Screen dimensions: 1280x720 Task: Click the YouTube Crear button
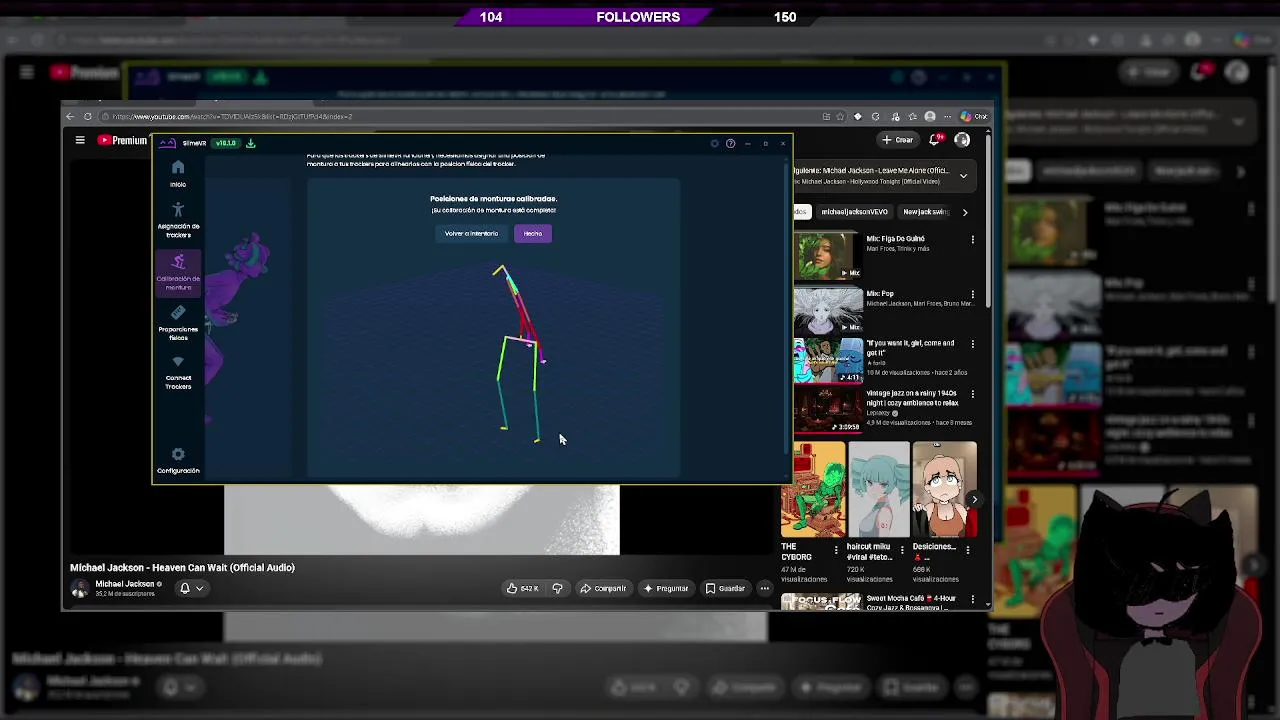tap(898, 140)
